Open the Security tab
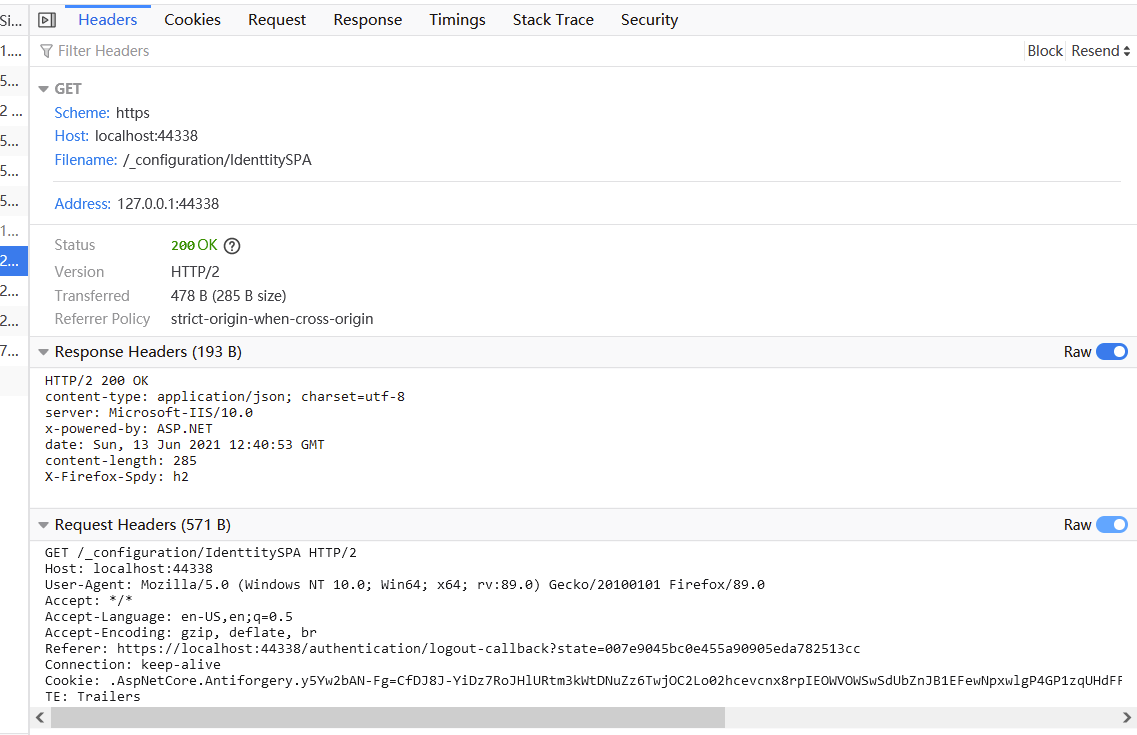 (x=649, y=20)
